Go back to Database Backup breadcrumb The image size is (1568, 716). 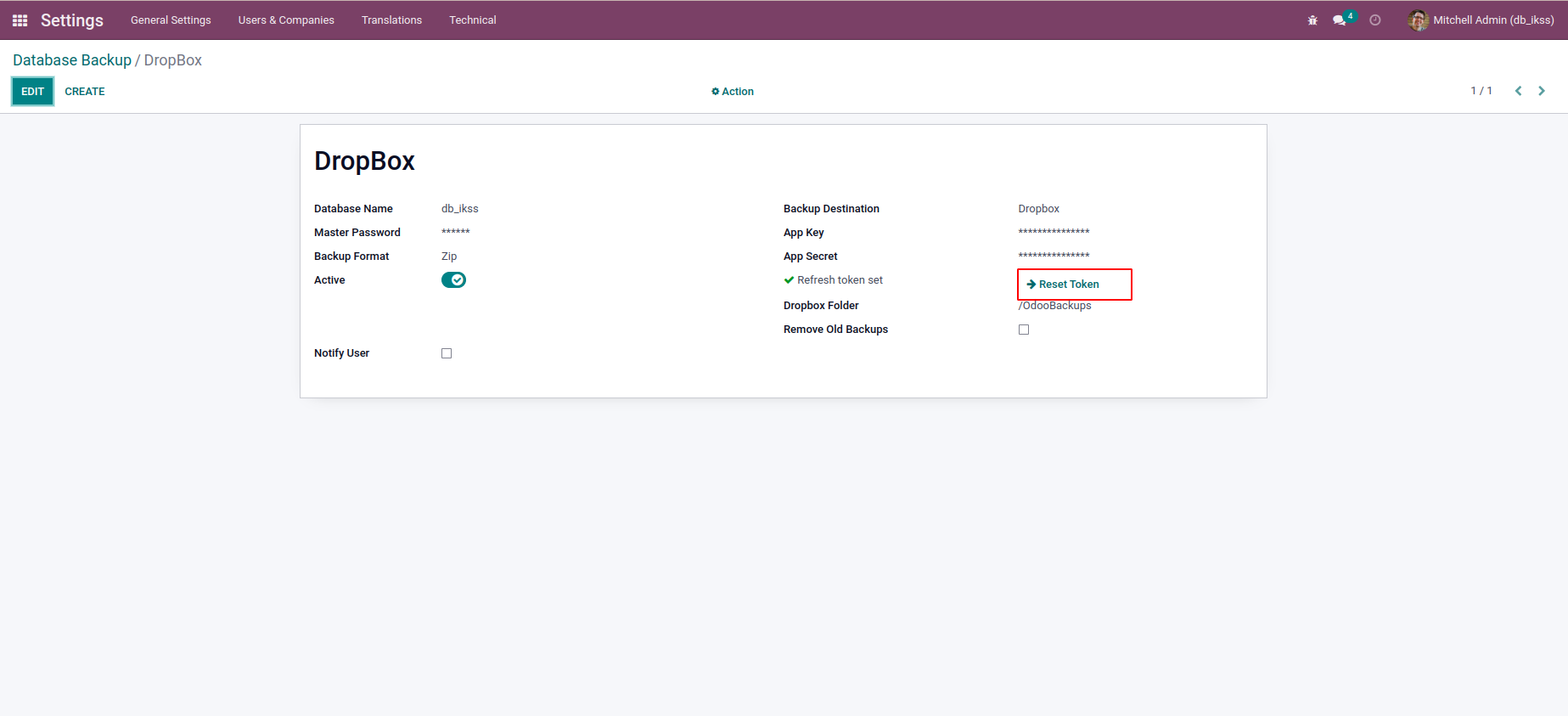(x=72, y=60)
